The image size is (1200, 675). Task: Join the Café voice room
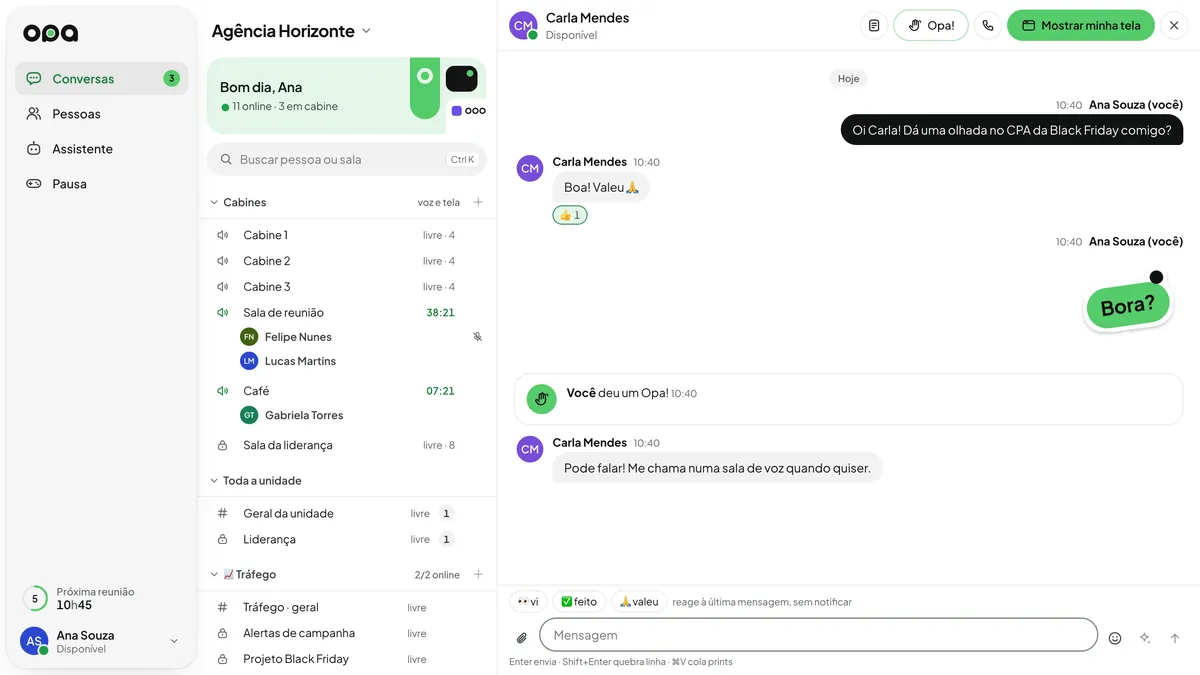pos(347,391)
